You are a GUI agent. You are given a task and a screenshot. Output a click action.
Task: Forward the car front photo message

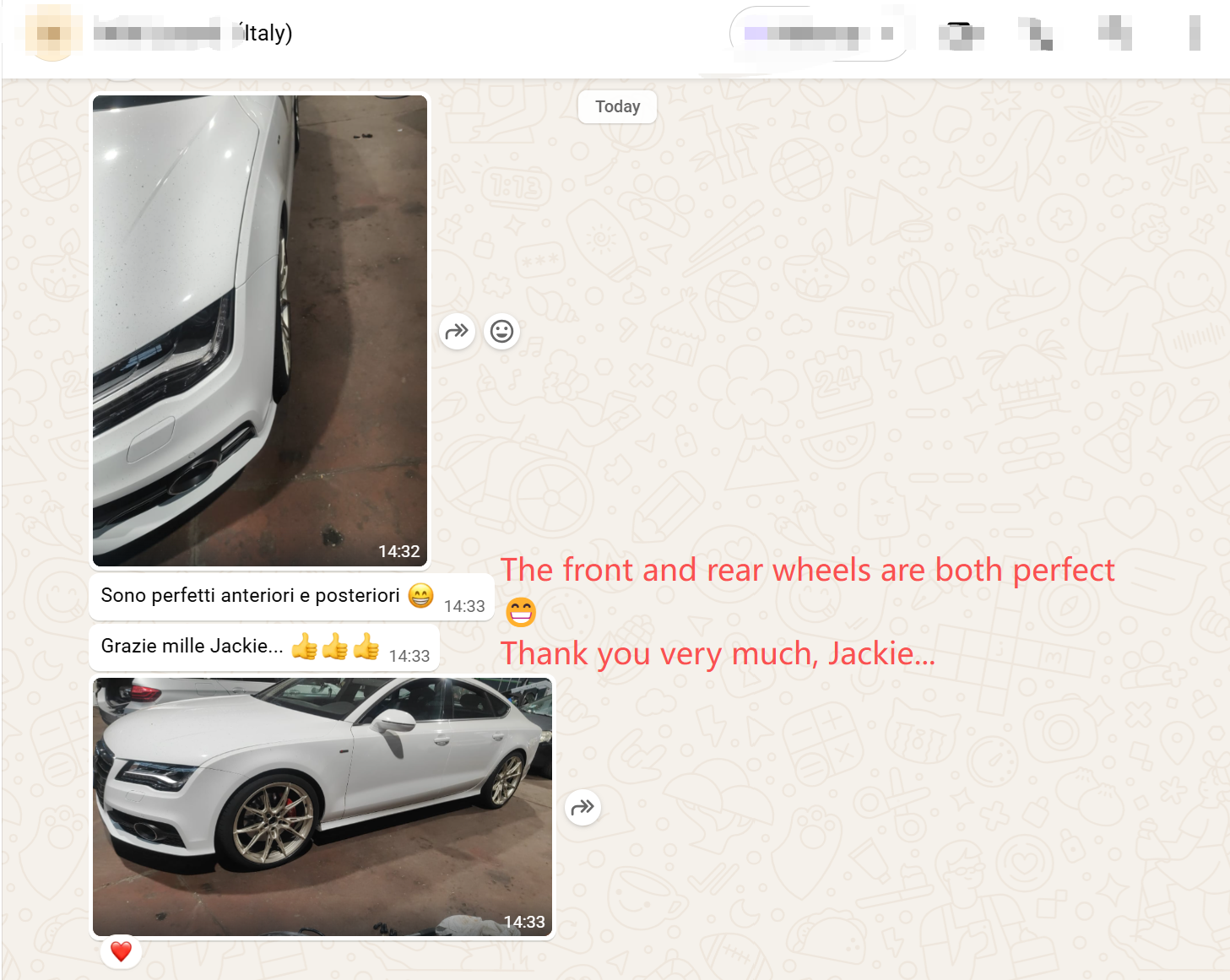pos(457,331)
